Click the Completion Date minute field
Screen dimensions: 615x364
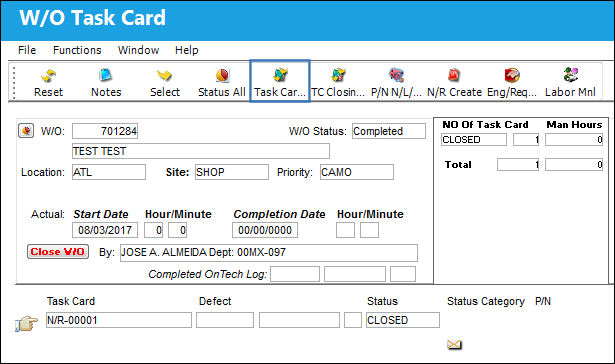pyautogui.click(x=369, y=230)
